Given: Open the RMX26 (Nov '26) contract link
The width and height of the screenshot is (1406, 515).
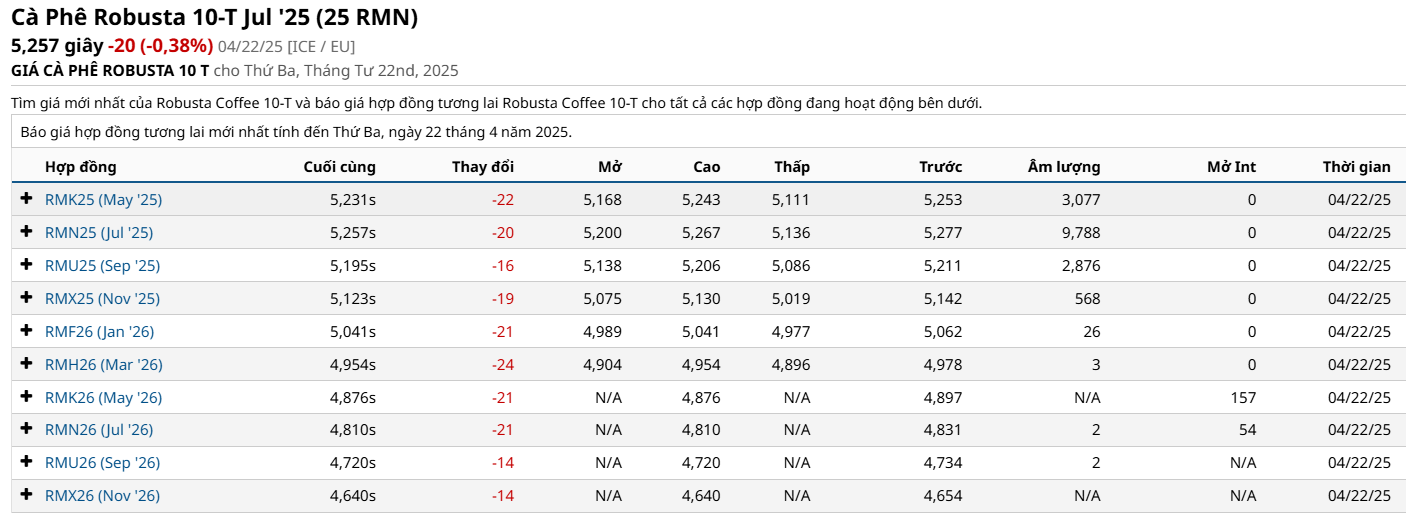Looking at the screenshot, I should coord(102,496).
